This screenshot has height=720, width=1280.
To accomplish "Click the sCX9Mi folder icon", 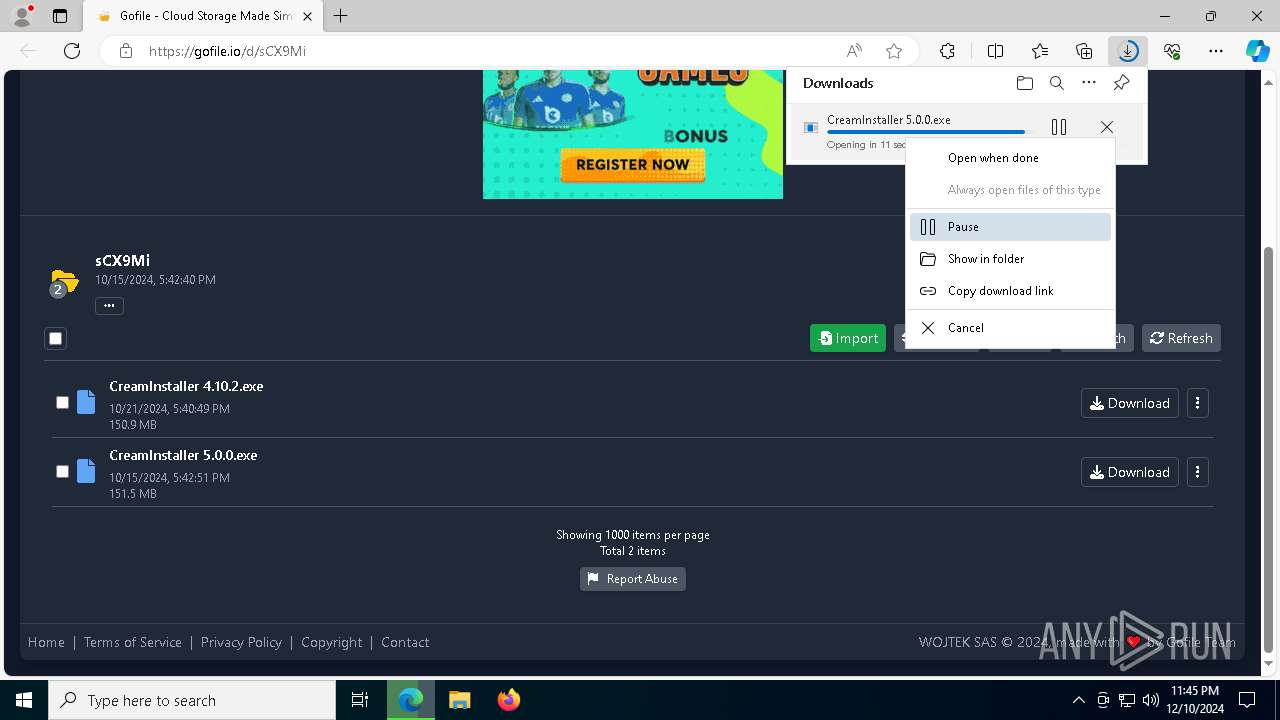I will coord(65,281).
